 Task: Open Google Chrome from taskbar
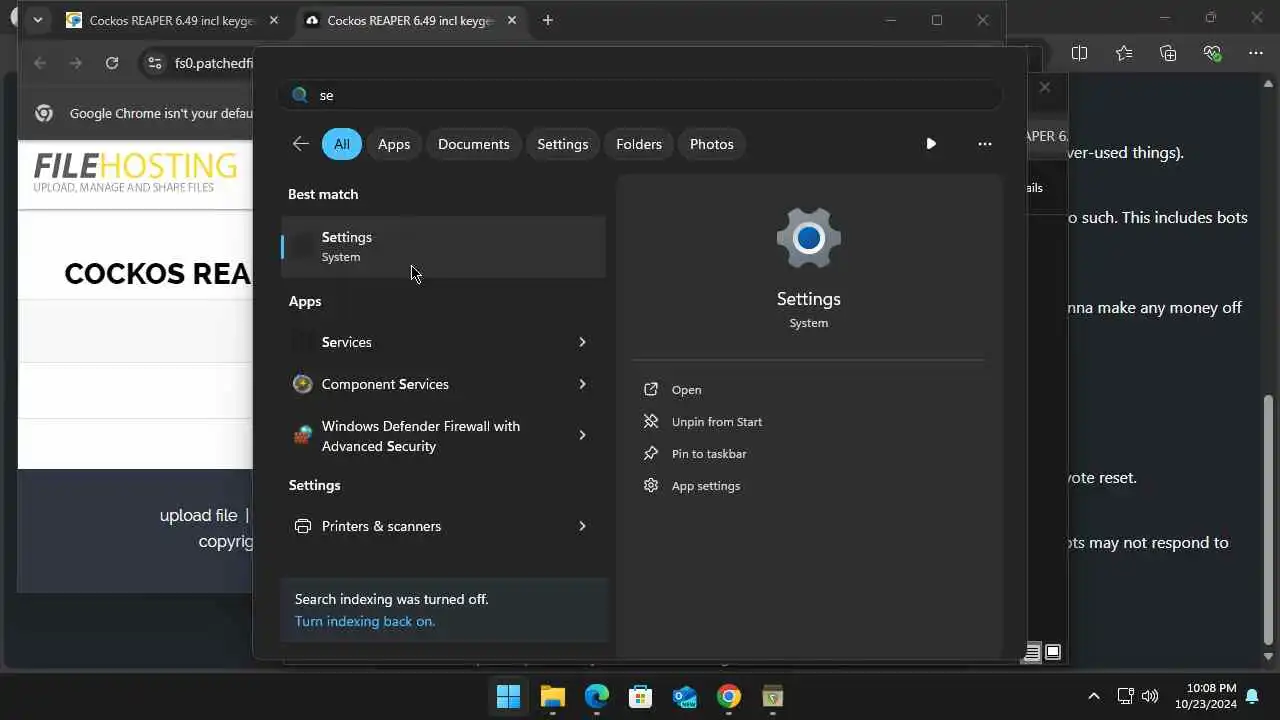coord(729,696)
